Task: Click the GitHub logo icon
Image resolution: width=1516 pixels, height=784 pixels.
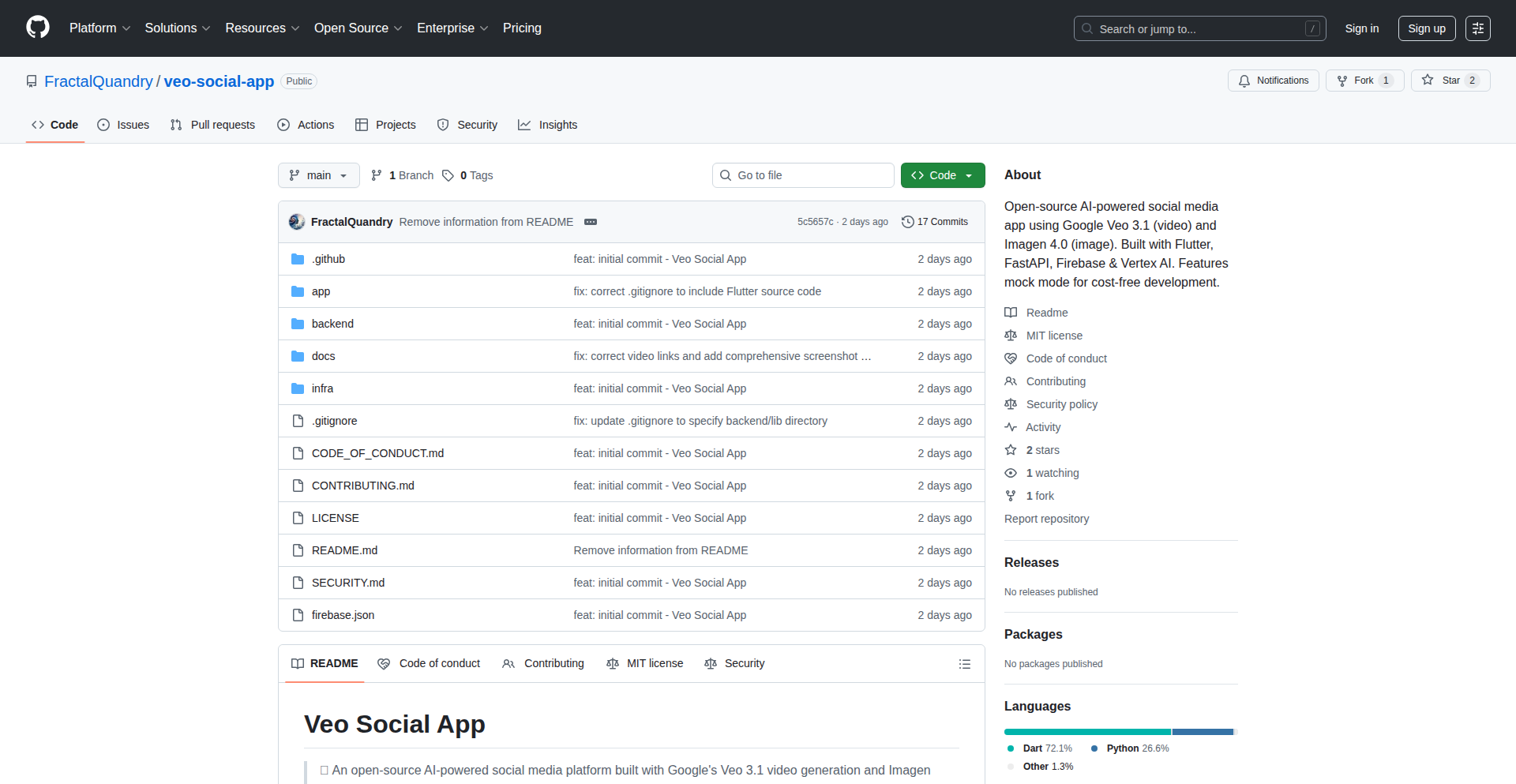Action: (x=38, y=28)
